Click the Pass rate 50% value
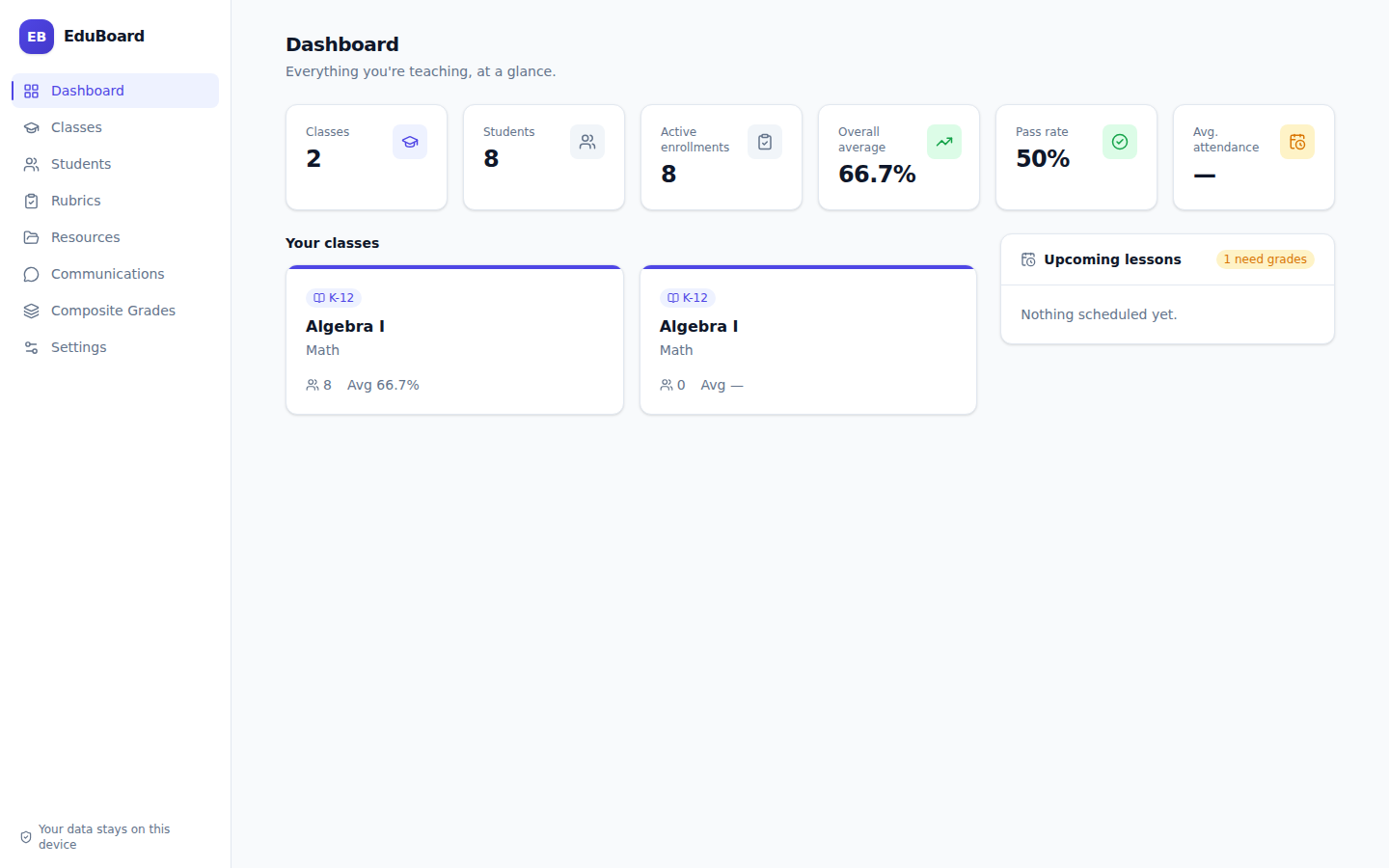The height and width of the screenshot is (868, 1389). [x=1043, y=159]
